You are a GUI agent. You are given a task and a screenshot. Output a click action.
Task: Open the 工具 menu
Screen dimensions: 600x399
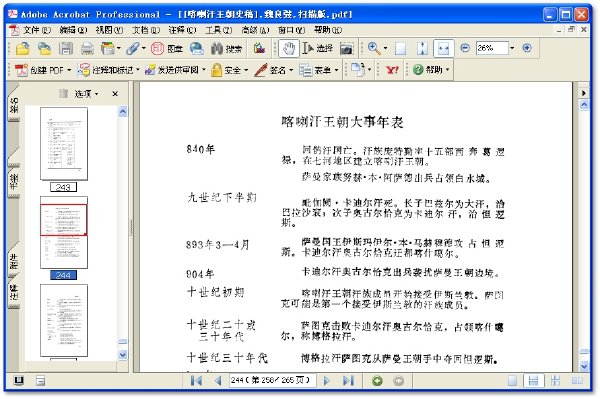pos(218,30)
